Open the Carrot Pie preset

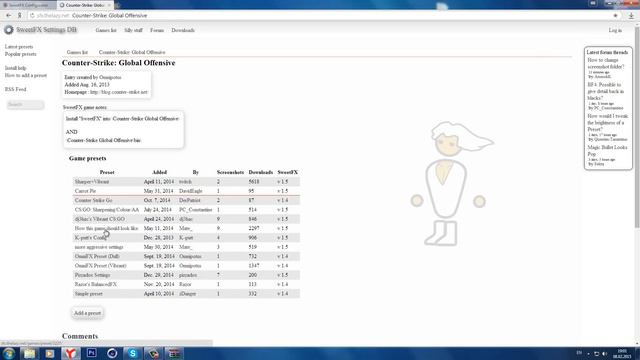click(x=85, y=191)
